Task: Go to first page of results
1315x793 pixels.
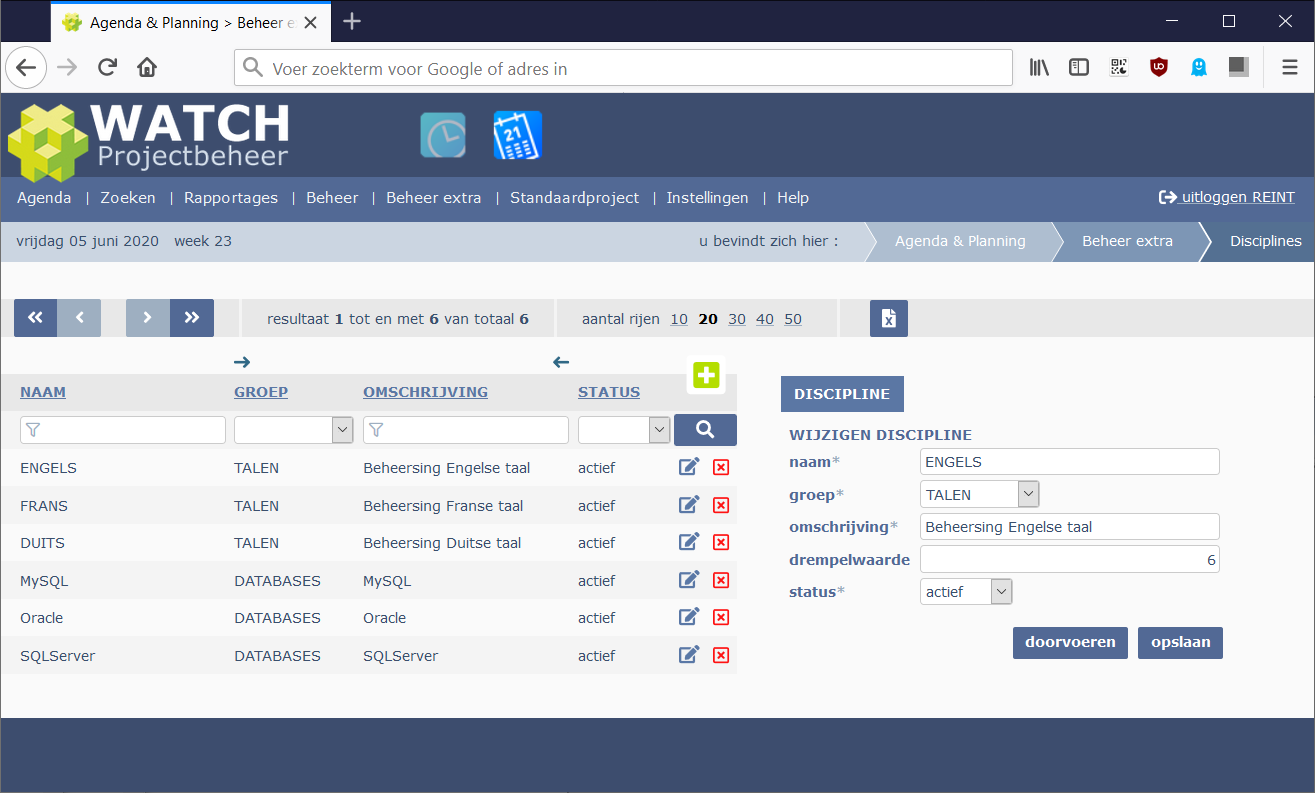Action: pos(35,318)
